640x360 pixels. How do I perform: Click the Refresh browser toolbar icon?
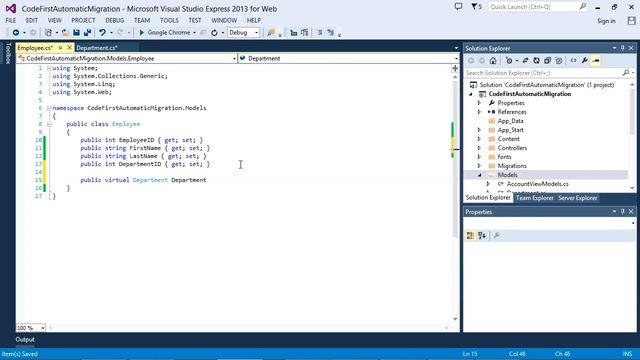coord(214,33)
